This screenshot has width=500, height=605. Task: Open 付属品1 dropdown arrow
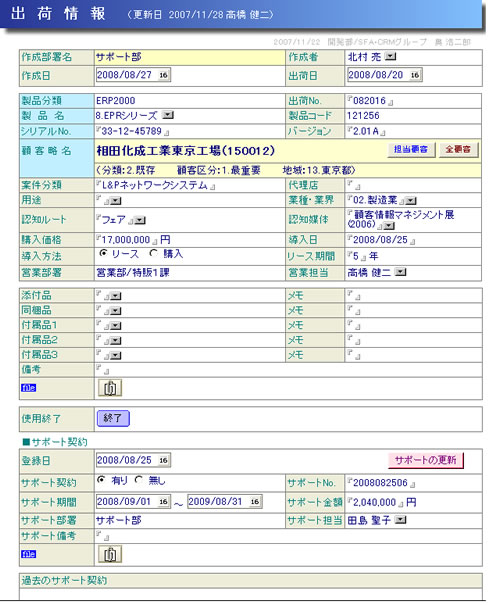point(115,326)
